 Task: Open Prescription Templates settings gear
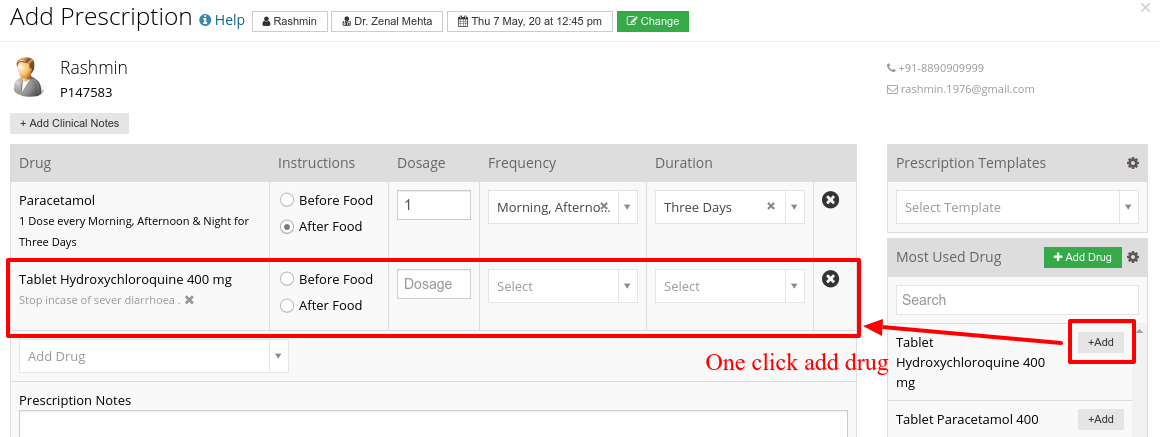click(1133, 163)
